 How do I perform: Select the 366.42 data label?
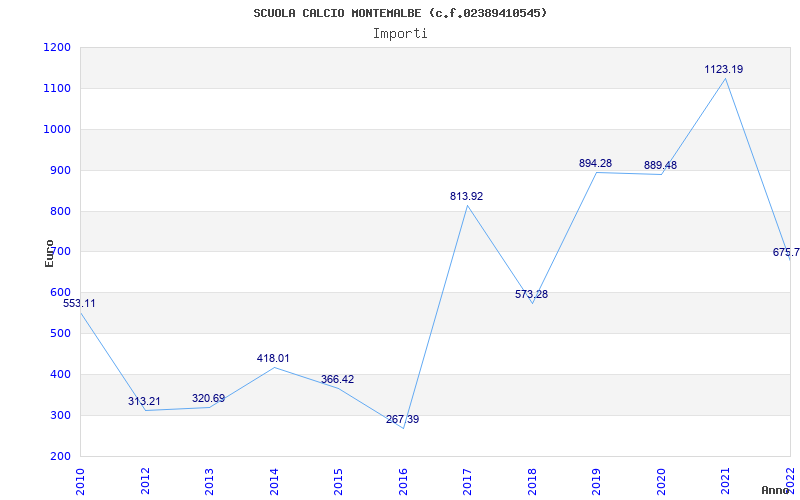point(337,380)
